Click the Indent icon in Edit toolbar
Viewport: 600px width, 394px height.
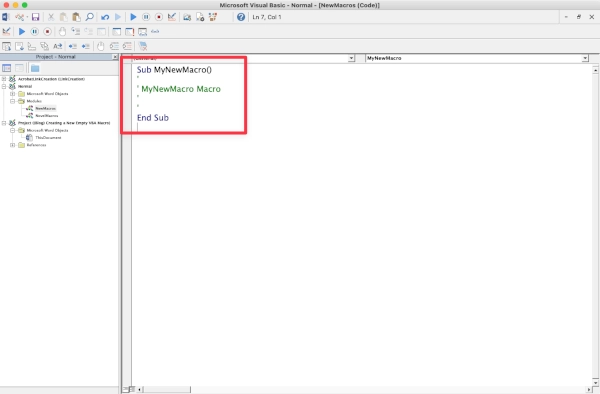pyautogui.click(x=73, y=47)
